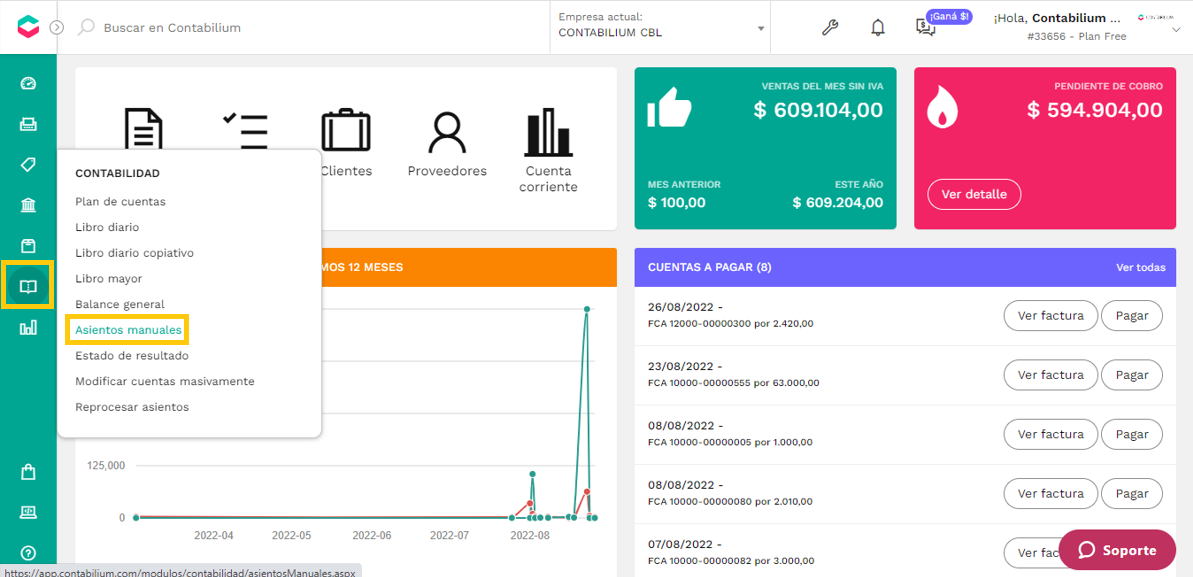The image size is (1193, 577).
Task: Expand the sidebar with the arrow button
Action: 57,27
